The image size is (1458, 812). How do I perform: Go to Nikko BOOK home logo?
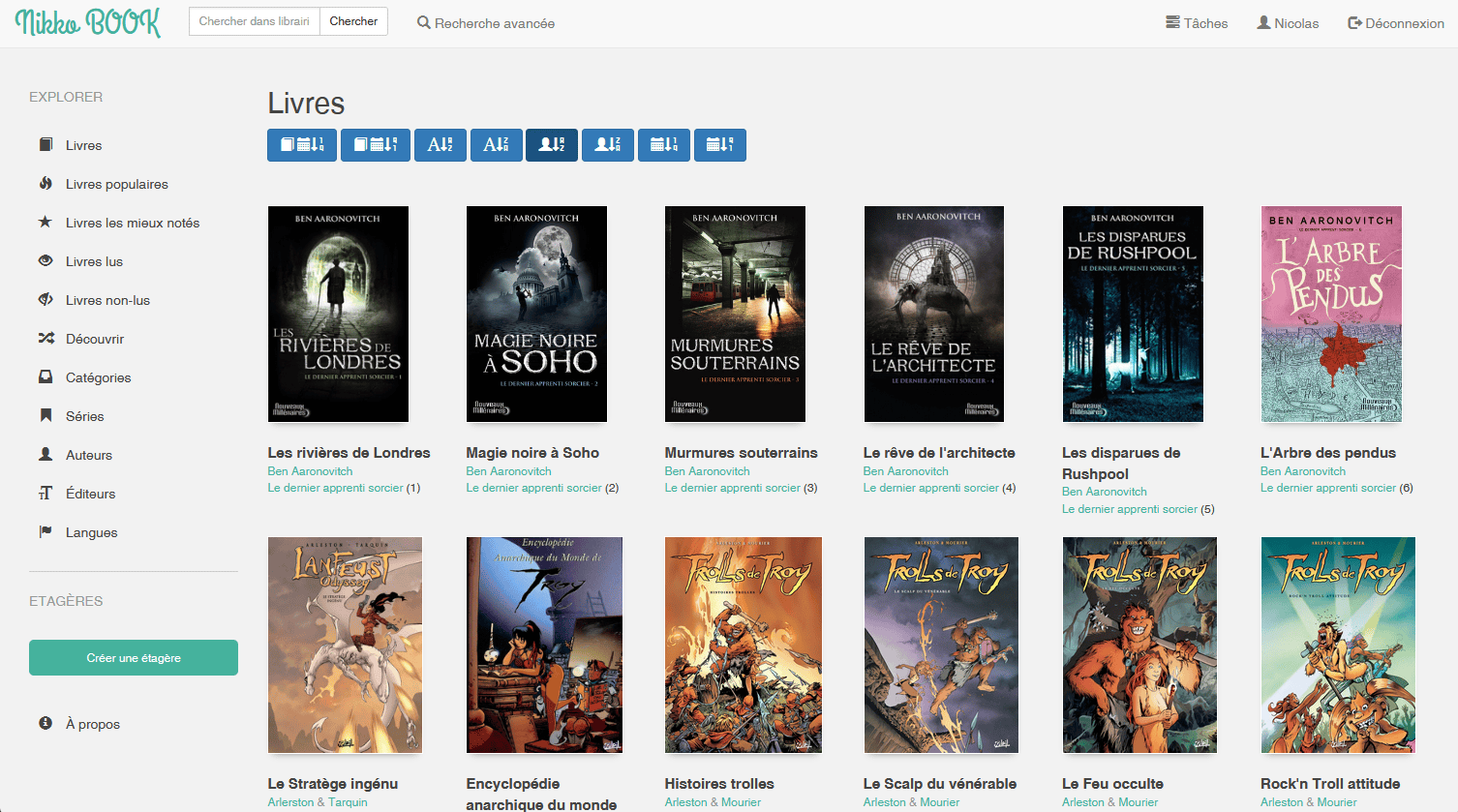pyautogui.click(x=88, y=23)
